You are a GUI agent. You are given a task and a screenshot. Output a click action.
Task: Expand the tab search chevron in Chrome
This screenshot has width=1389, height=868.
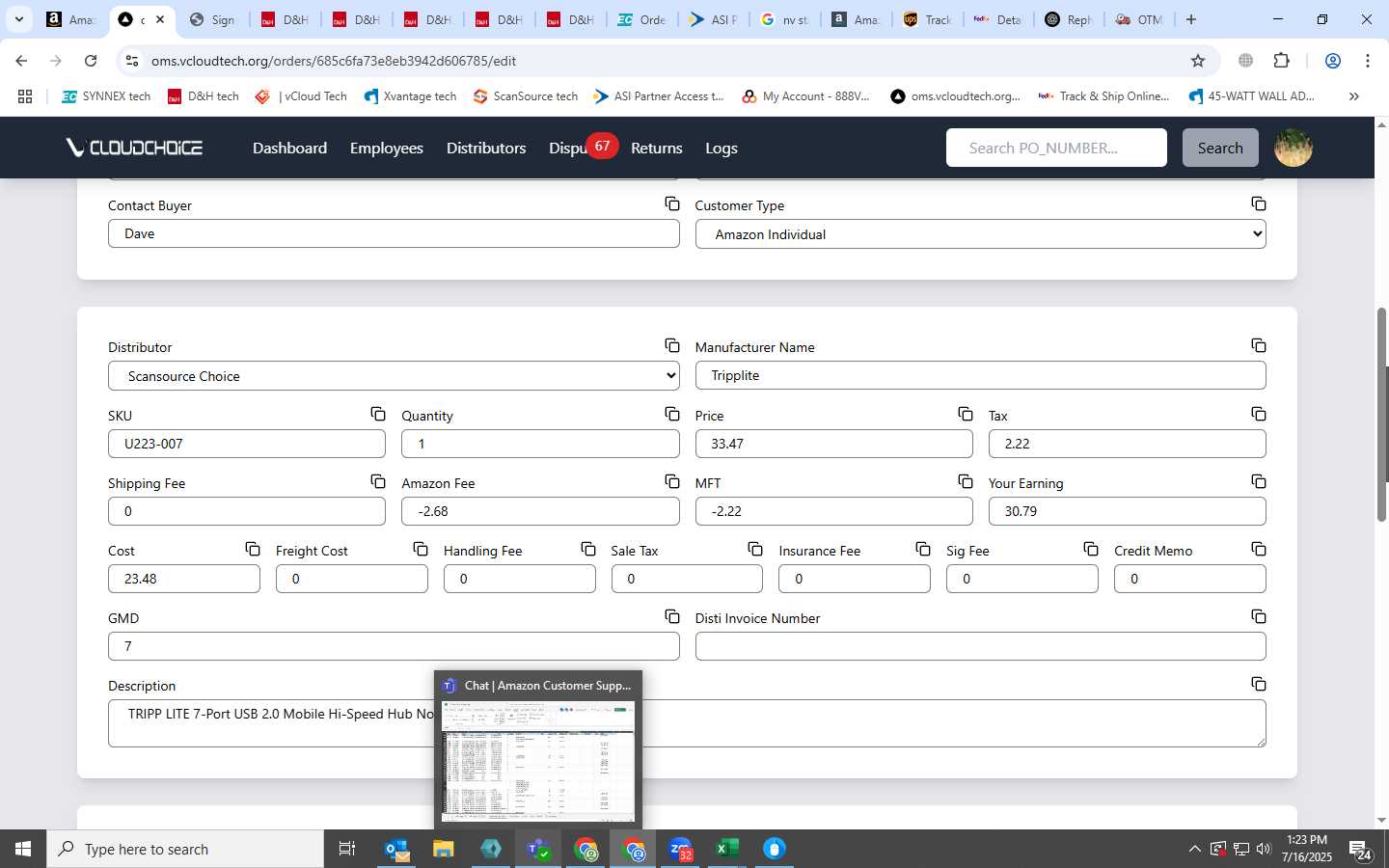[18, 19]
